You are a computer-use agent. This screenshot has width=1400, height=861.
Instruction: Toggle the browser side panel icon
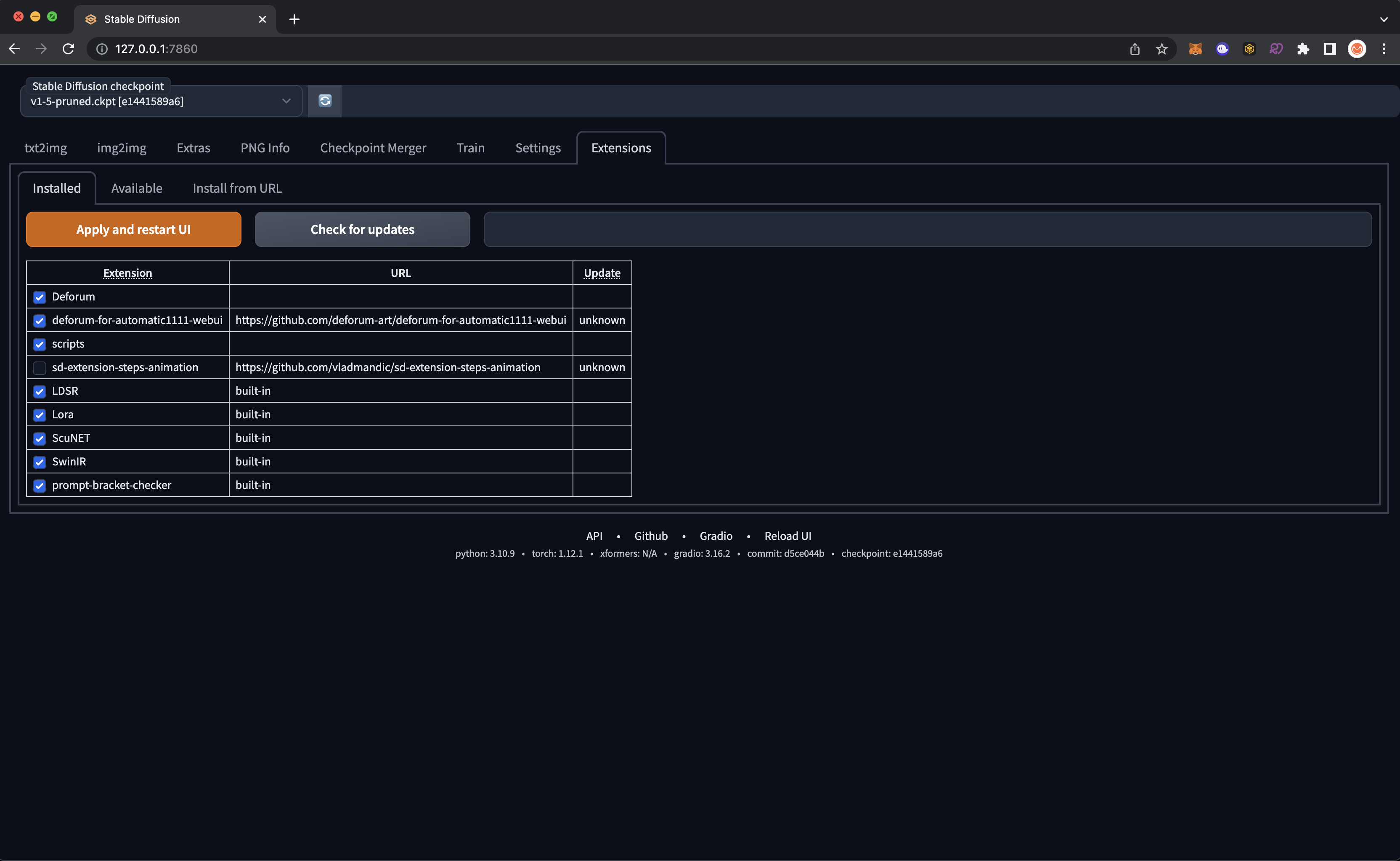point(1329,49)
